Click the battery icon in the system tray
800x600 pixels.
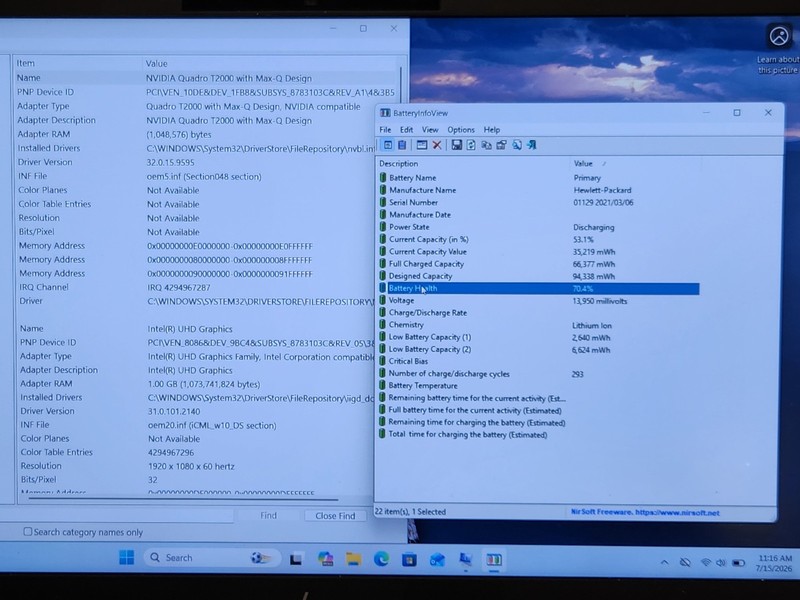point(738,563)
